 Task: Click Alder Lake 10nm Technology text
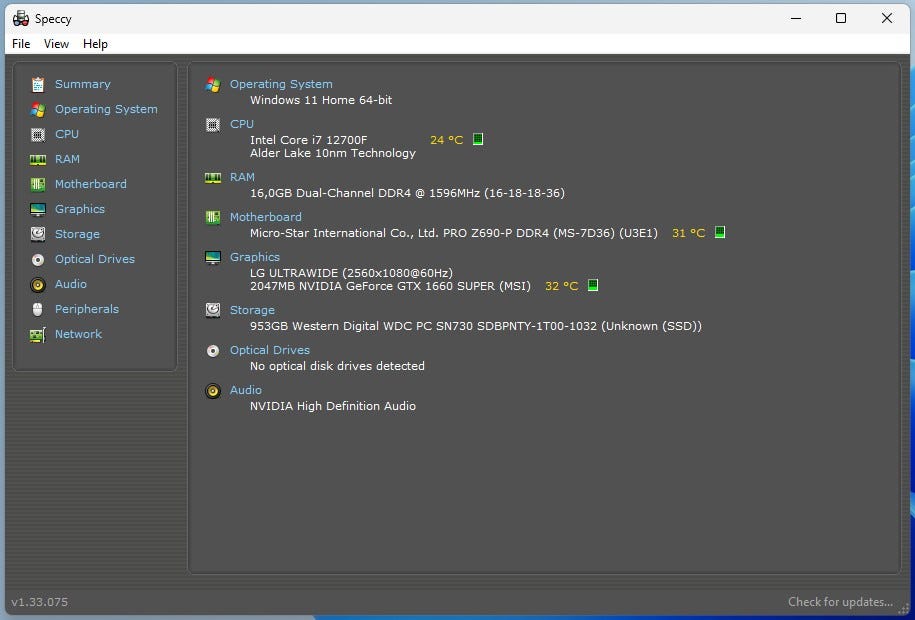(x=333, y=153)
